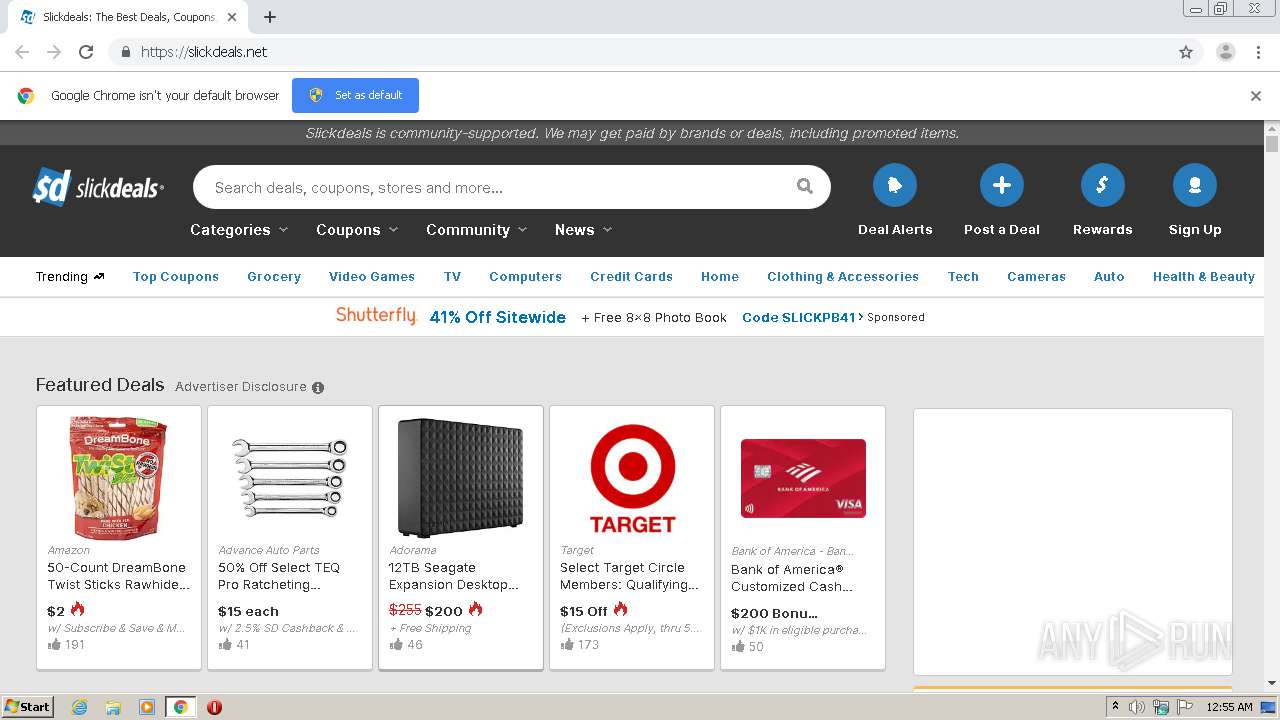This screenshot has width=1280, height=720.
Task: Click thumbs-up on TEQ ratcheting deal
Action: (x=225, y=645)
